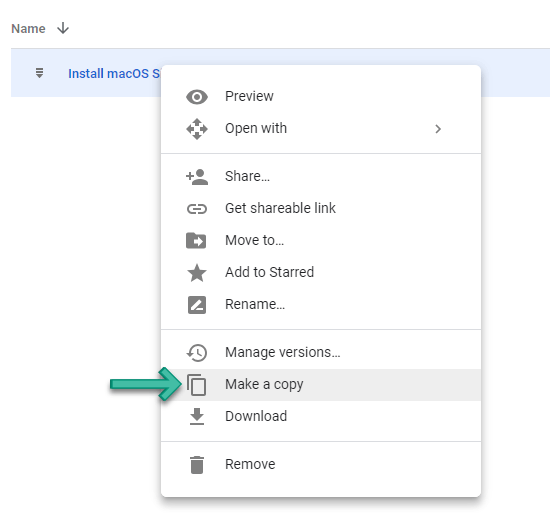This screenshot has width=550, height=518.
Task: Click the trash can Remove icon
Action: pyautogui.click(x=197, y=465)
